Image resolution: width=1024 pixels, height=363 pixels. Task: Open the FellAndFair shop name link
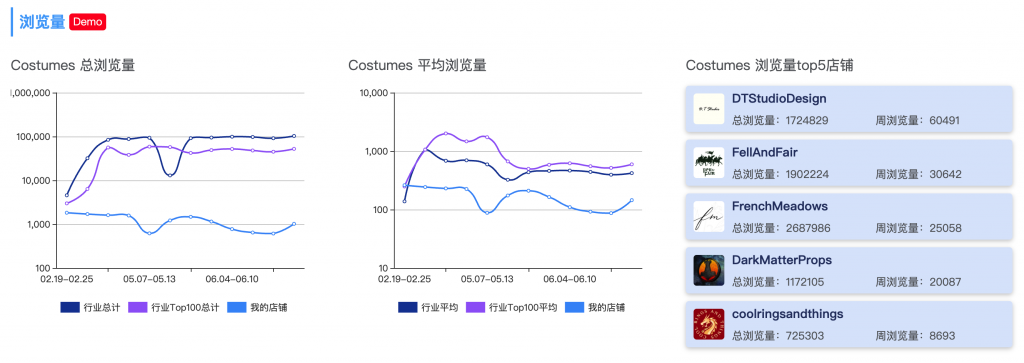click(x=765, y=153)
